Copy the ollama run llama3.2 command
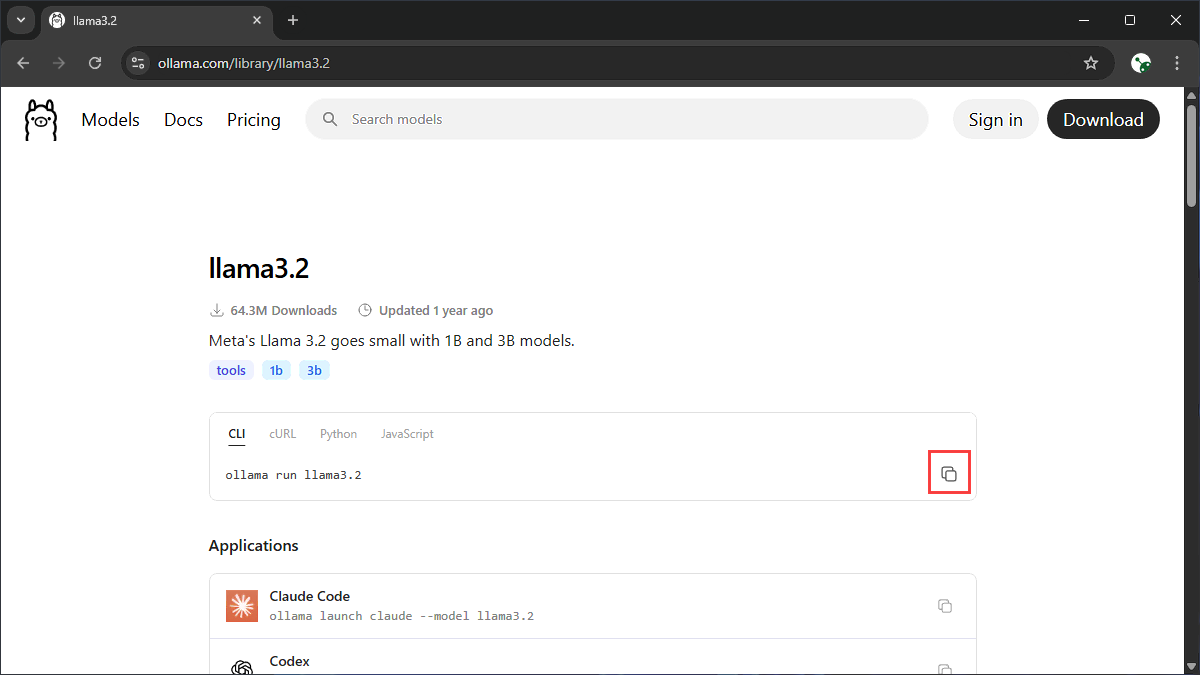Viewport: 1200px width, 675px height. 950,474
